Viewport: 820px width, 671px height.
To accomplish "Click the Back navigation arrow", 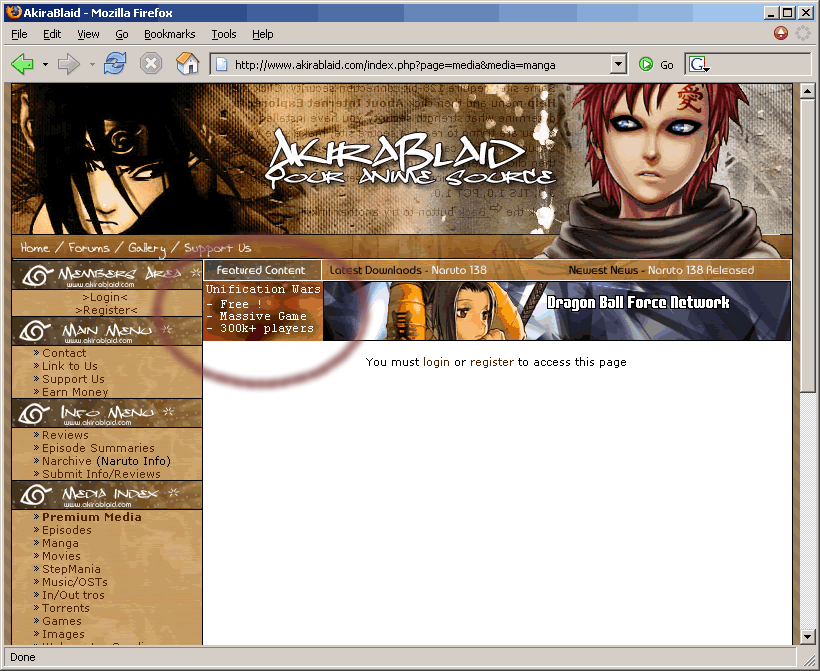I will 22,64.
